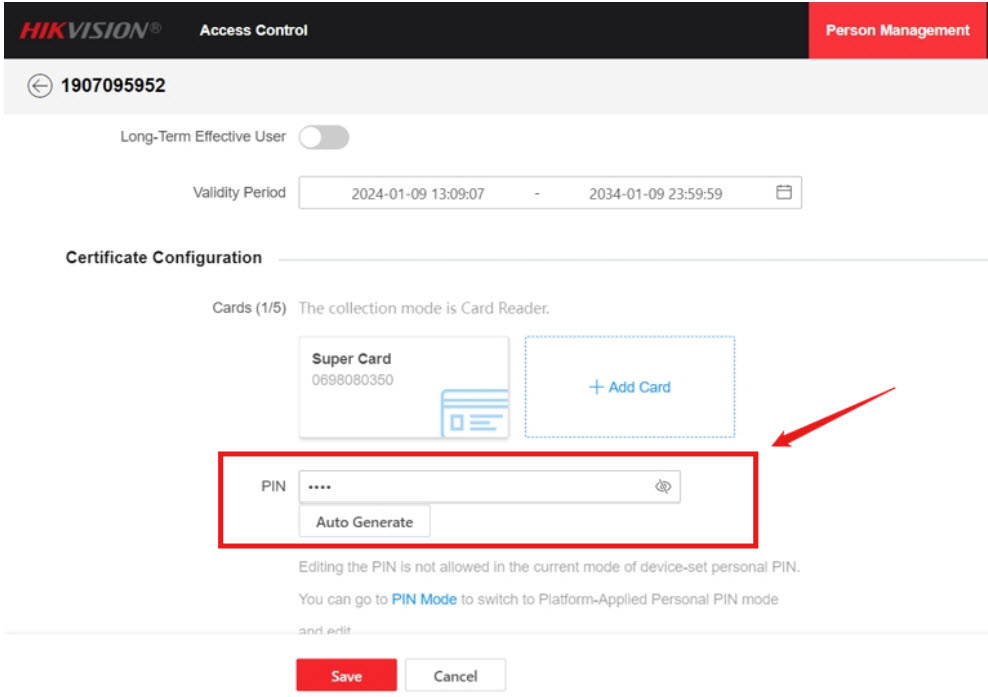The width and height of the screenshot is (988, 697).
Task: Cancel the changes
Action: tap(455, 676)
